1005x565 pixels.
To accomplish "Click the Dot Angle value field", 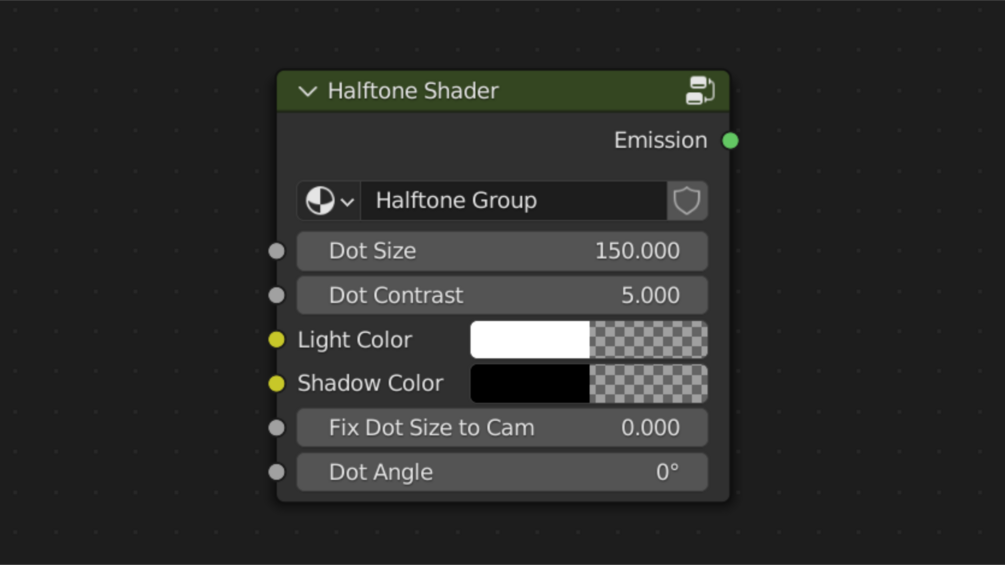I will (502, 472).
